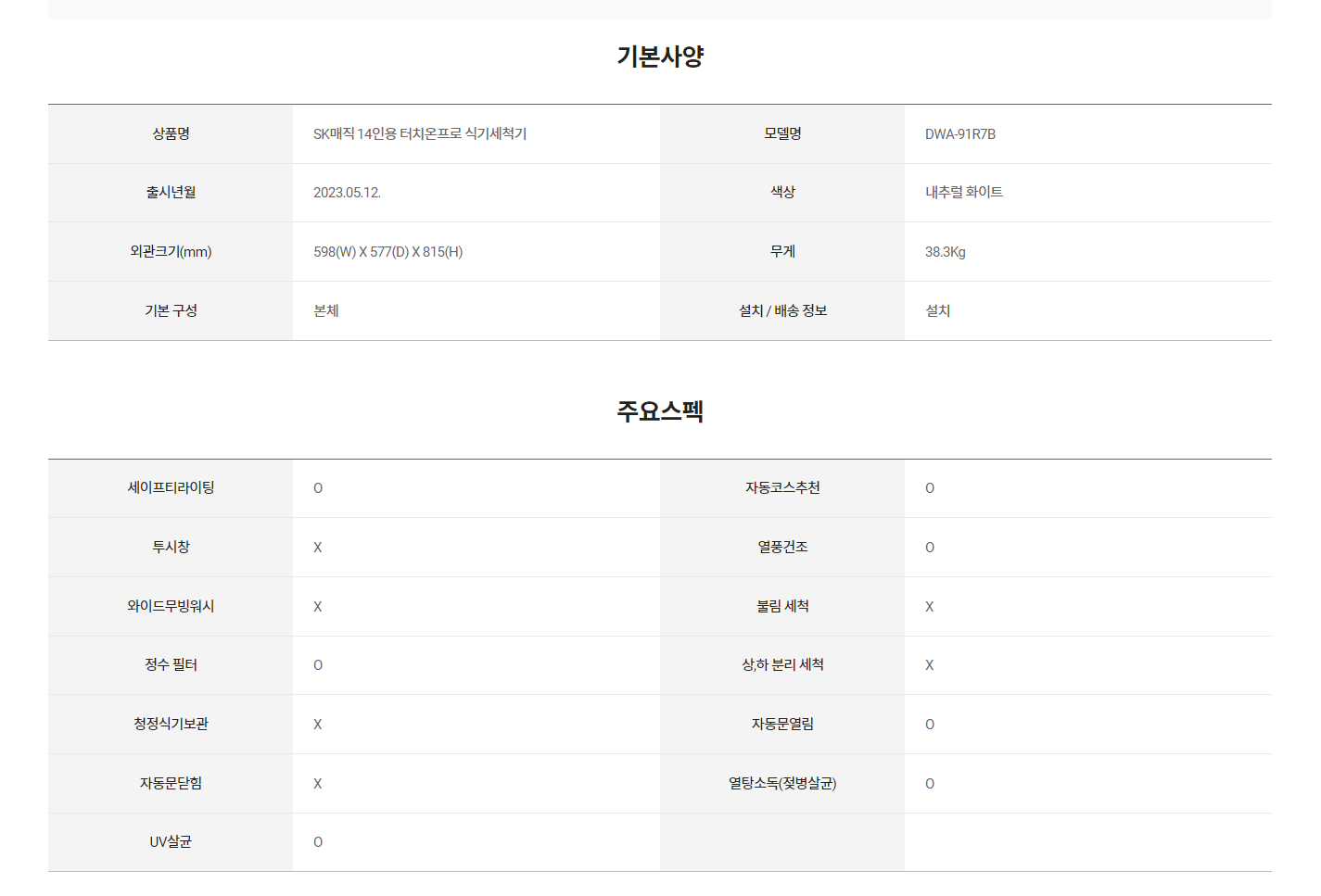Image resolution: width=1321 pixels, height=896 pixels.
Task: Click the weight value 38.3Kg
Action: pos(946,252)
